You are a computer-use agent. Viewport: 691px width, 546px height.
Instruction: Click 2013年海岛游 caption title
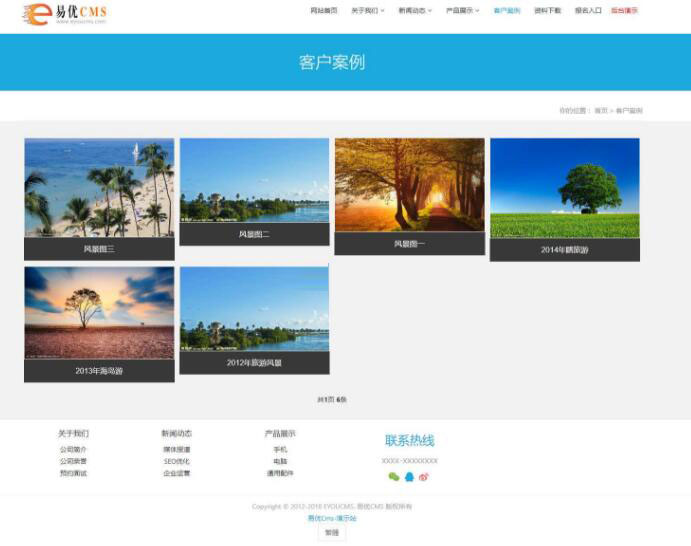[99, 371]
